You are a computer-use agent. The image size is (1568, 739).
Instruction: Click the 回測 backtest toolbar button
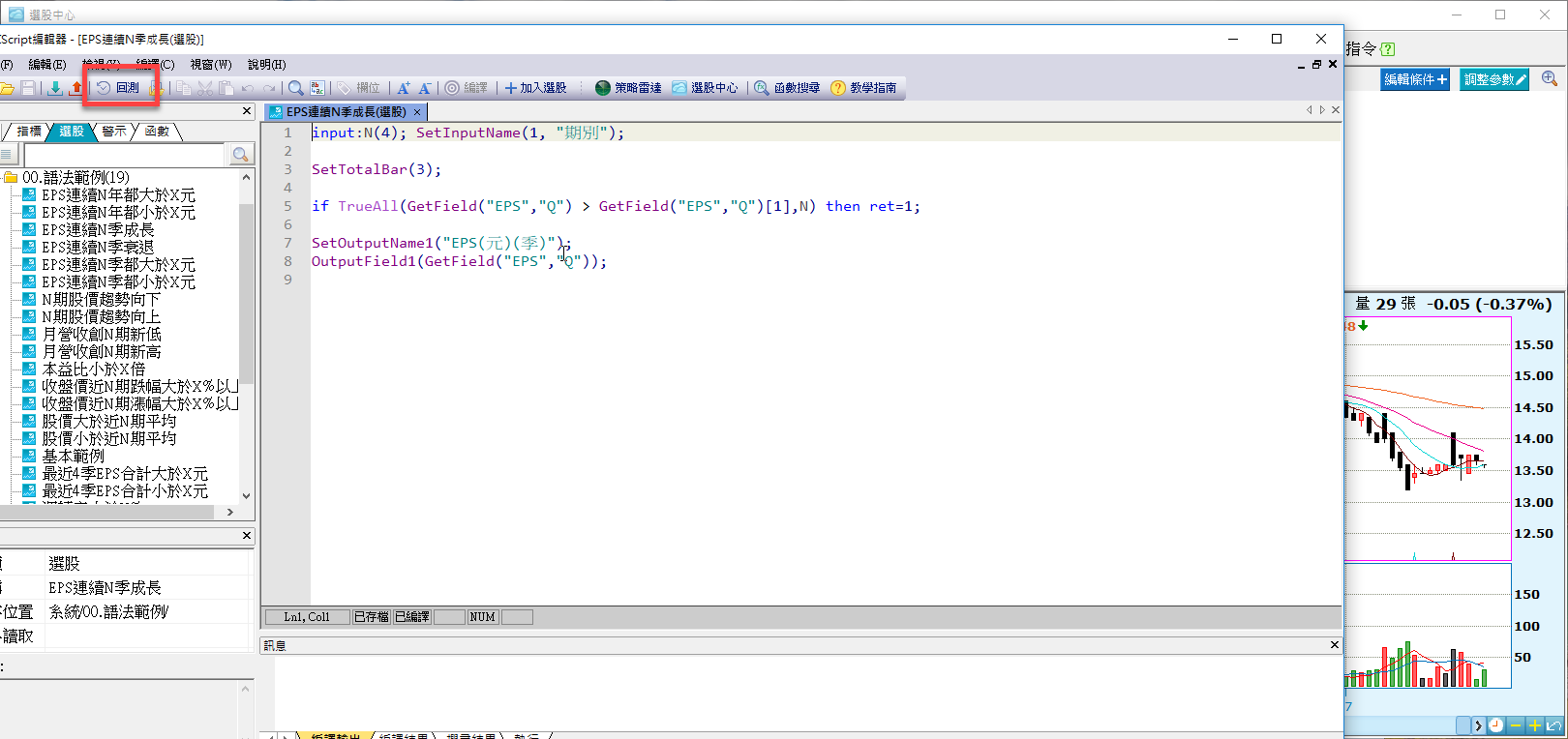[x=119, y=88]
